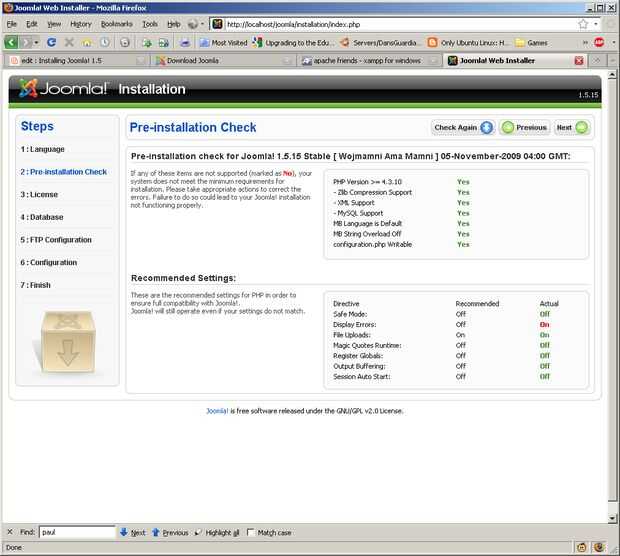Click step 3 : License
The height and width of the screenshot is (556, 620).
pyautogui.click(x=39, y=195)
